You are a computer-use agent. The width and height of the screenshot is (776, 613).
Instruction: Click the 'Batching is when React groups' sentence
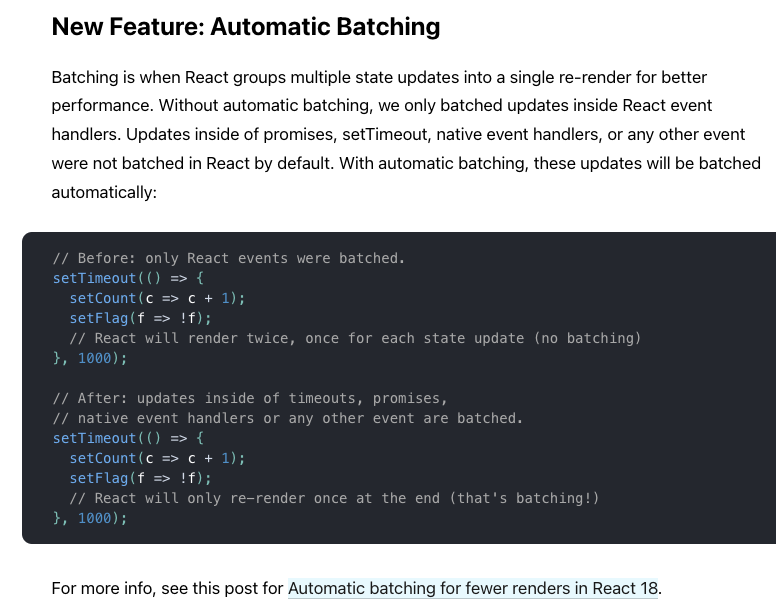pyautogui.click(x=379, y=77)
